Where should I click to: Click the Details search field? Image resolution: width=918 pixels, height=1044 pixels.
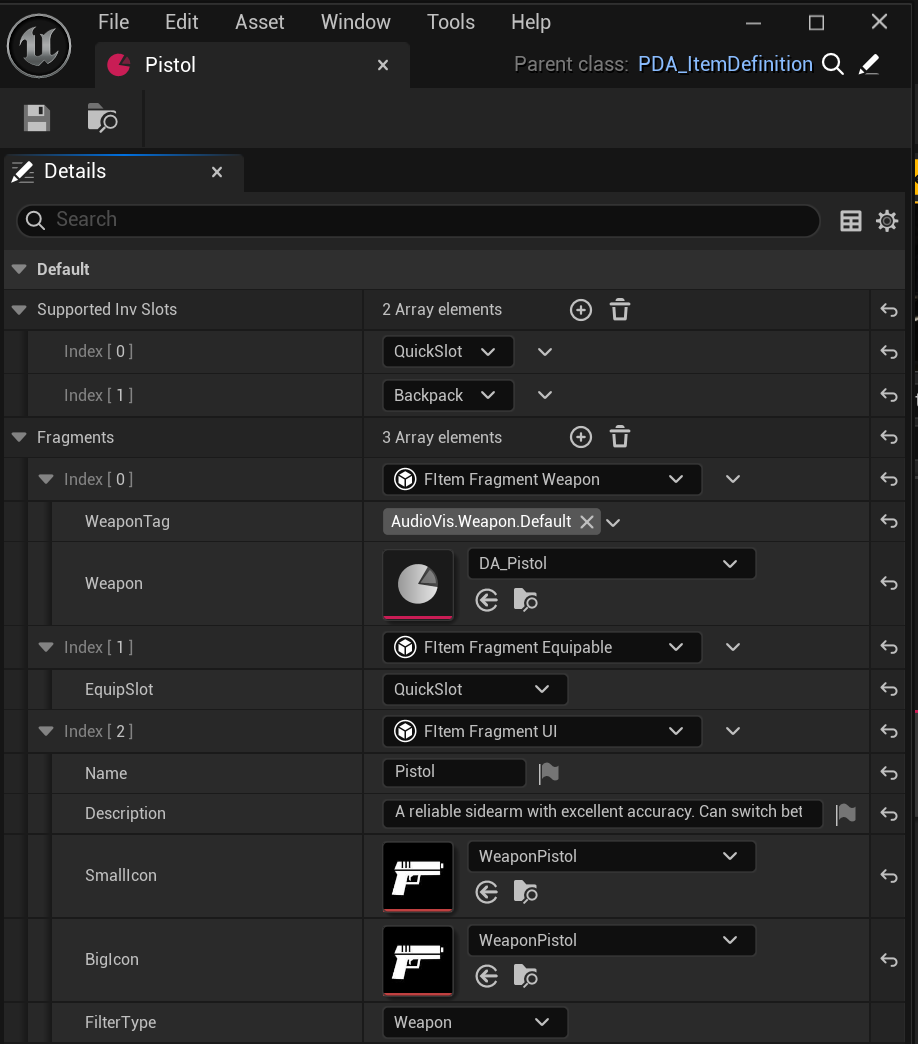tap(420, 220)
